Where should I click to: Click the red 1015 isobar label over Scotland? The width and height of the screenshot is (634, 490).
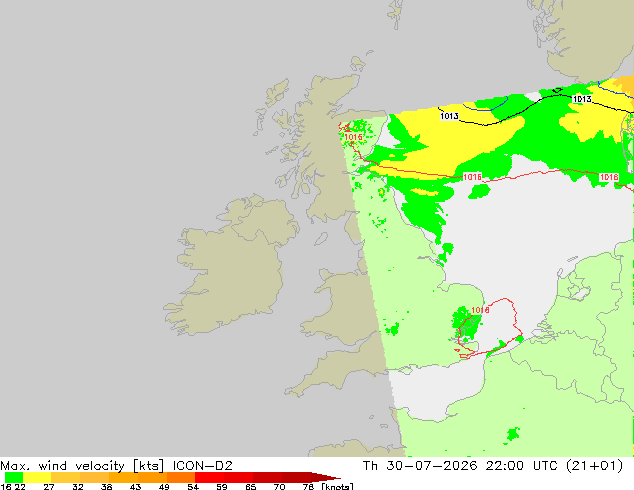(x=353, y=137)
